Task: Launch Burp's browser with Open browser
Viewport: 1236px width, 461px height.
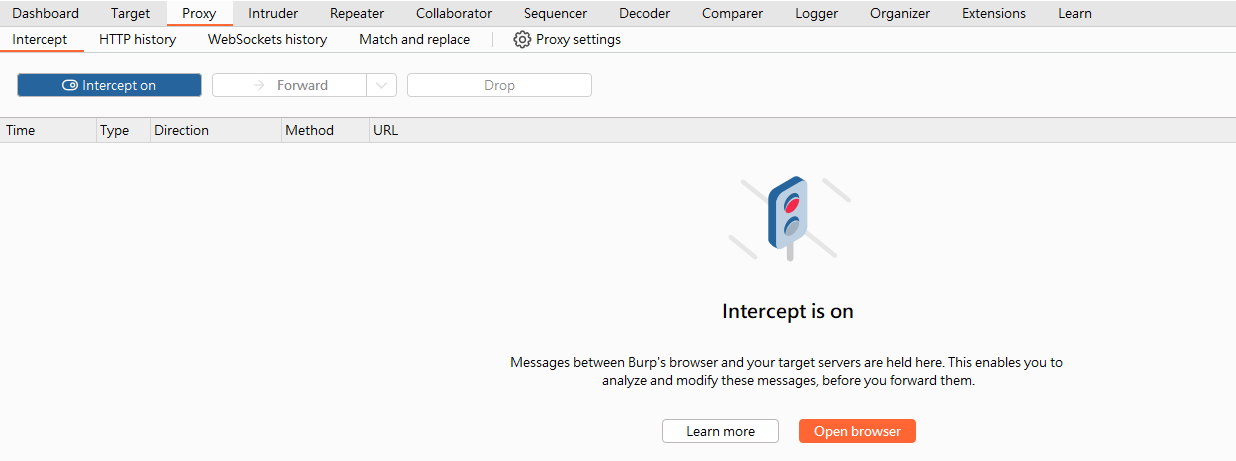Action: 857,431
